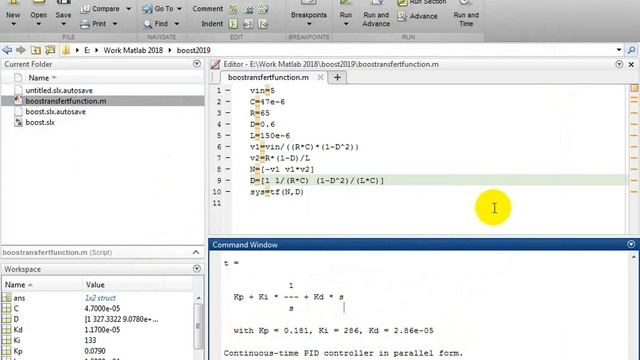
Task: Click the Smart Indent icon
Action: pos(233,24)
